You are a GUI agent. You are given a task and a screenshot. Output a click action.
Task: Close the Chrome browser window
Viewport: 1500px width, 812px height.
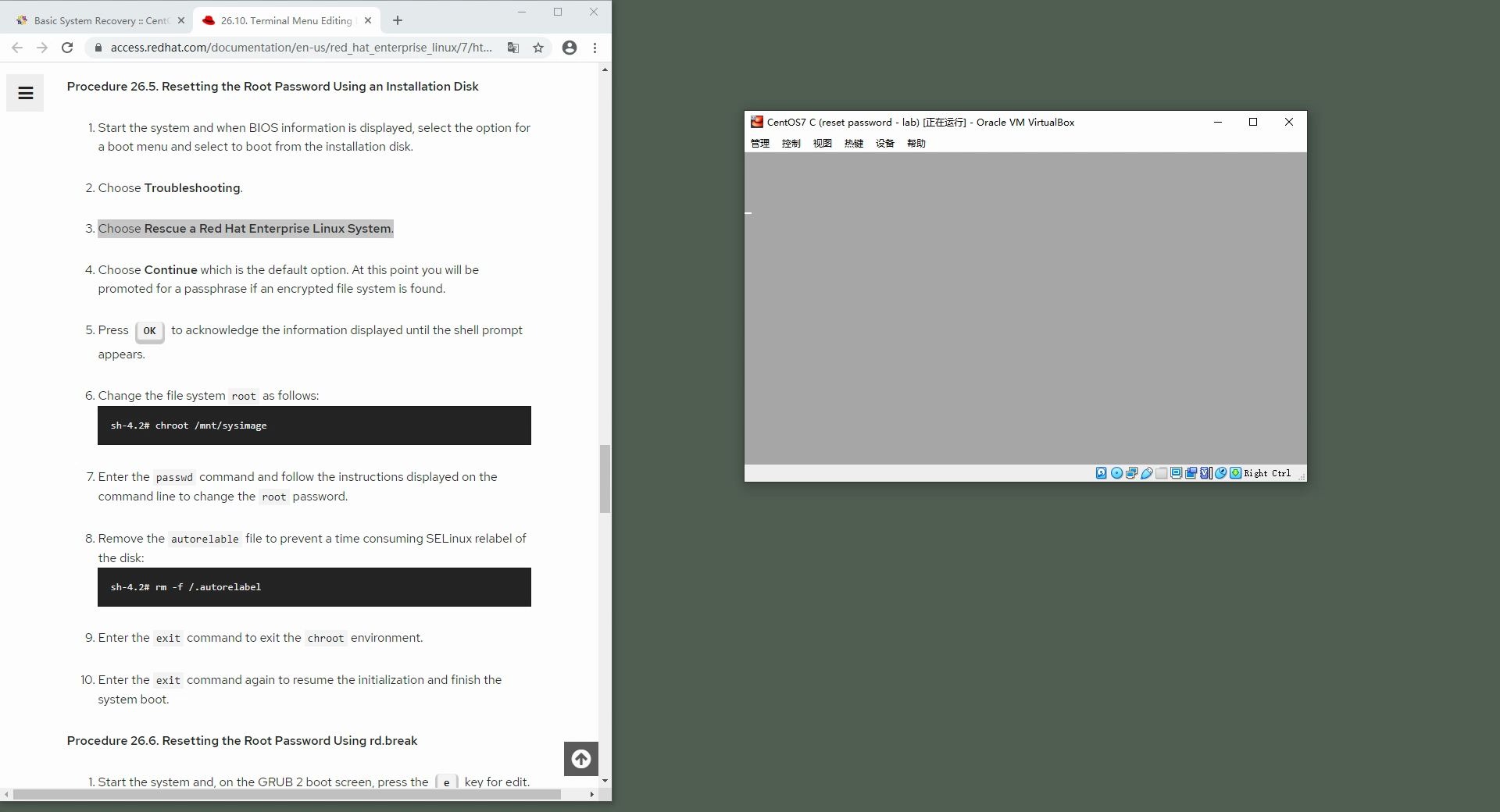594,12
